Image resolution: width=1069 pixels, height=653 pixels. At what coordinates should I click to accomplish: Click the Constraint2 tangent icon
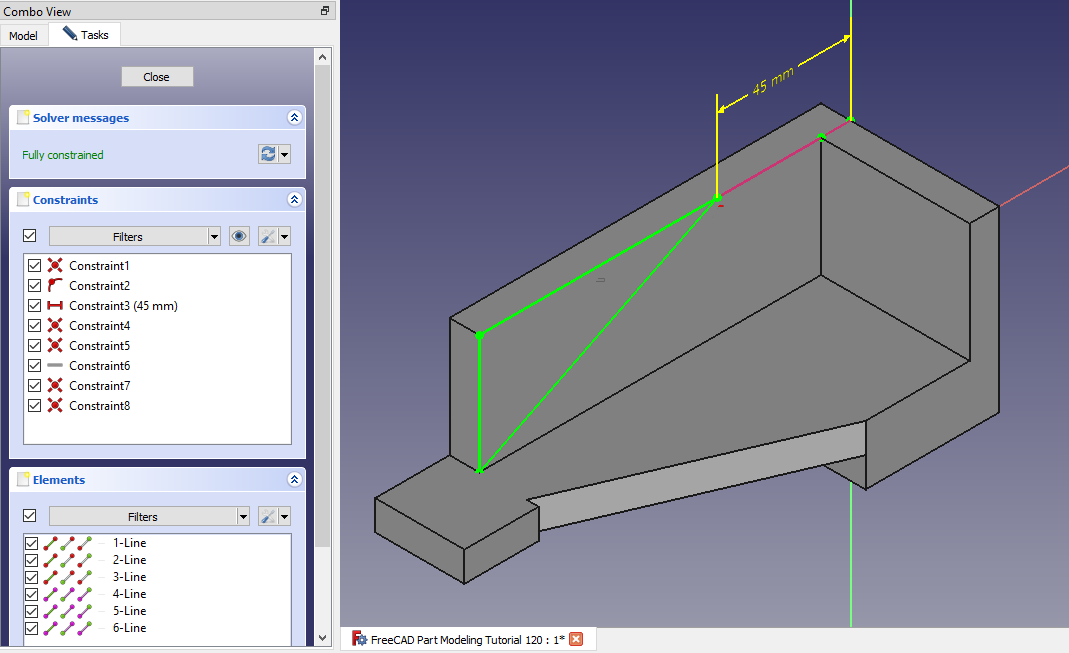pyautogui.click(x=55, y=286)
